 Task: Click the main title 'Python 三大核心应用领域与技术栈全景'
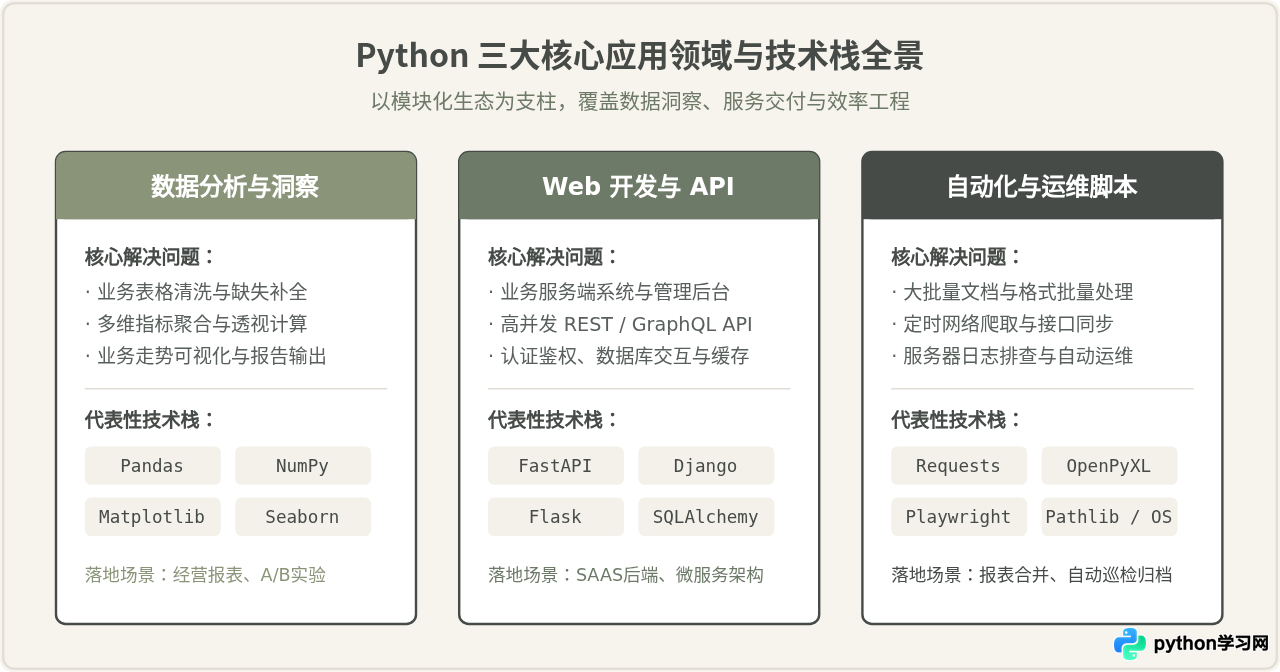click(x=640, y=56)
